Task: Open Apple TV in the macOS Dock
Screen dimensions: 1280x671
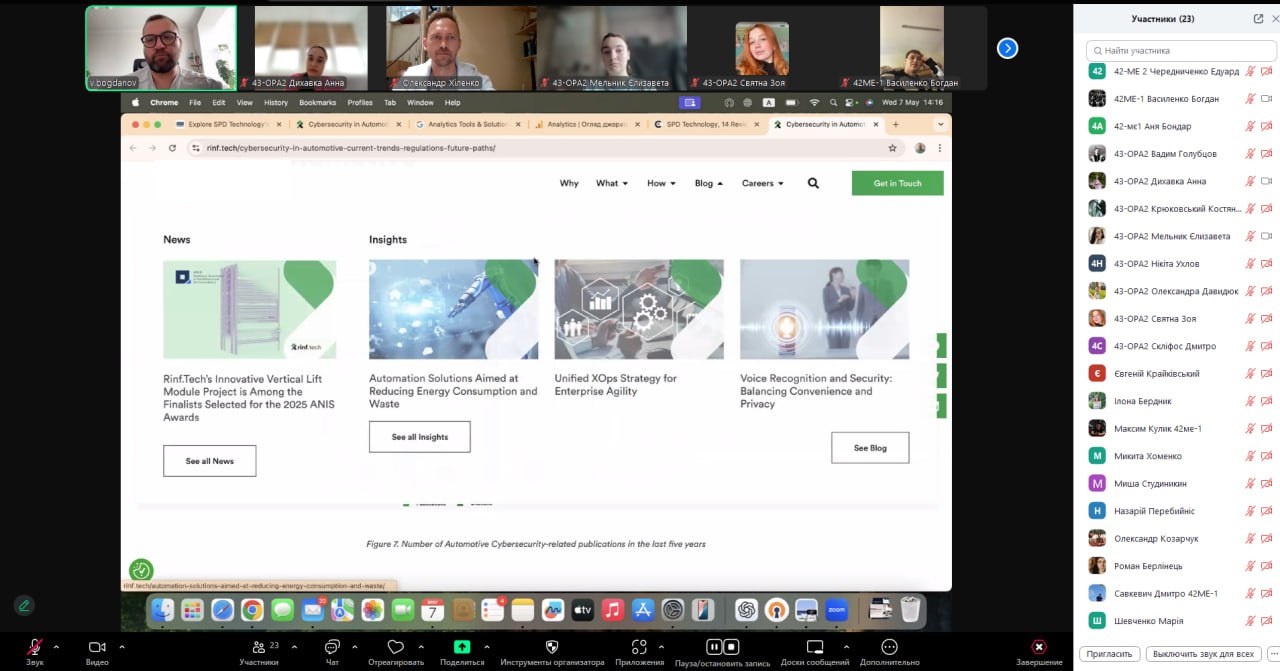Action: point(583,610)
